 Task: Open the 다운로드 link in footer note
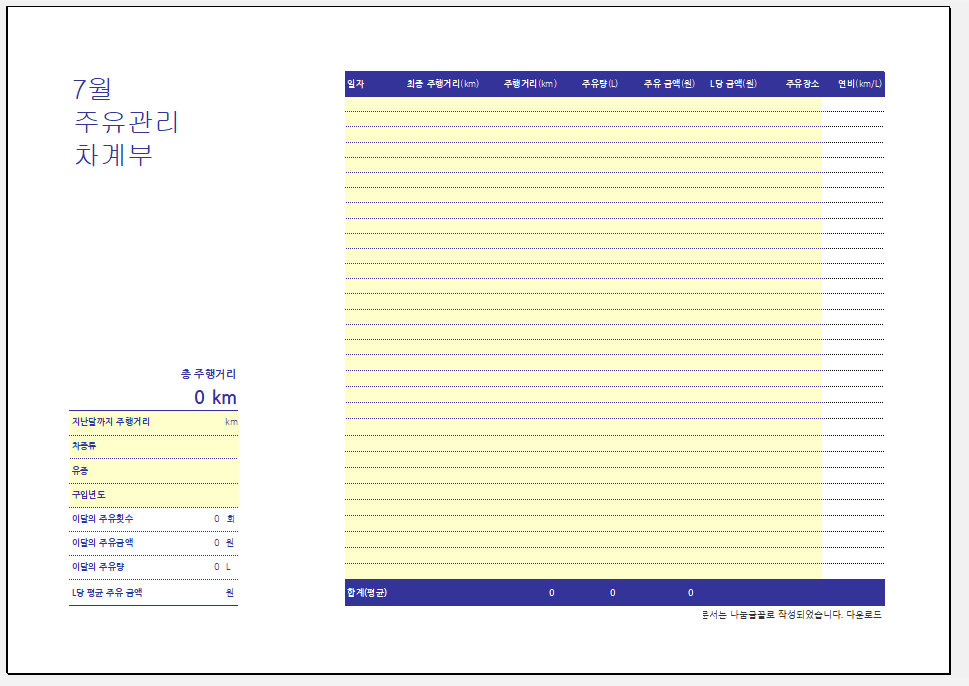(x=864, y=615)
